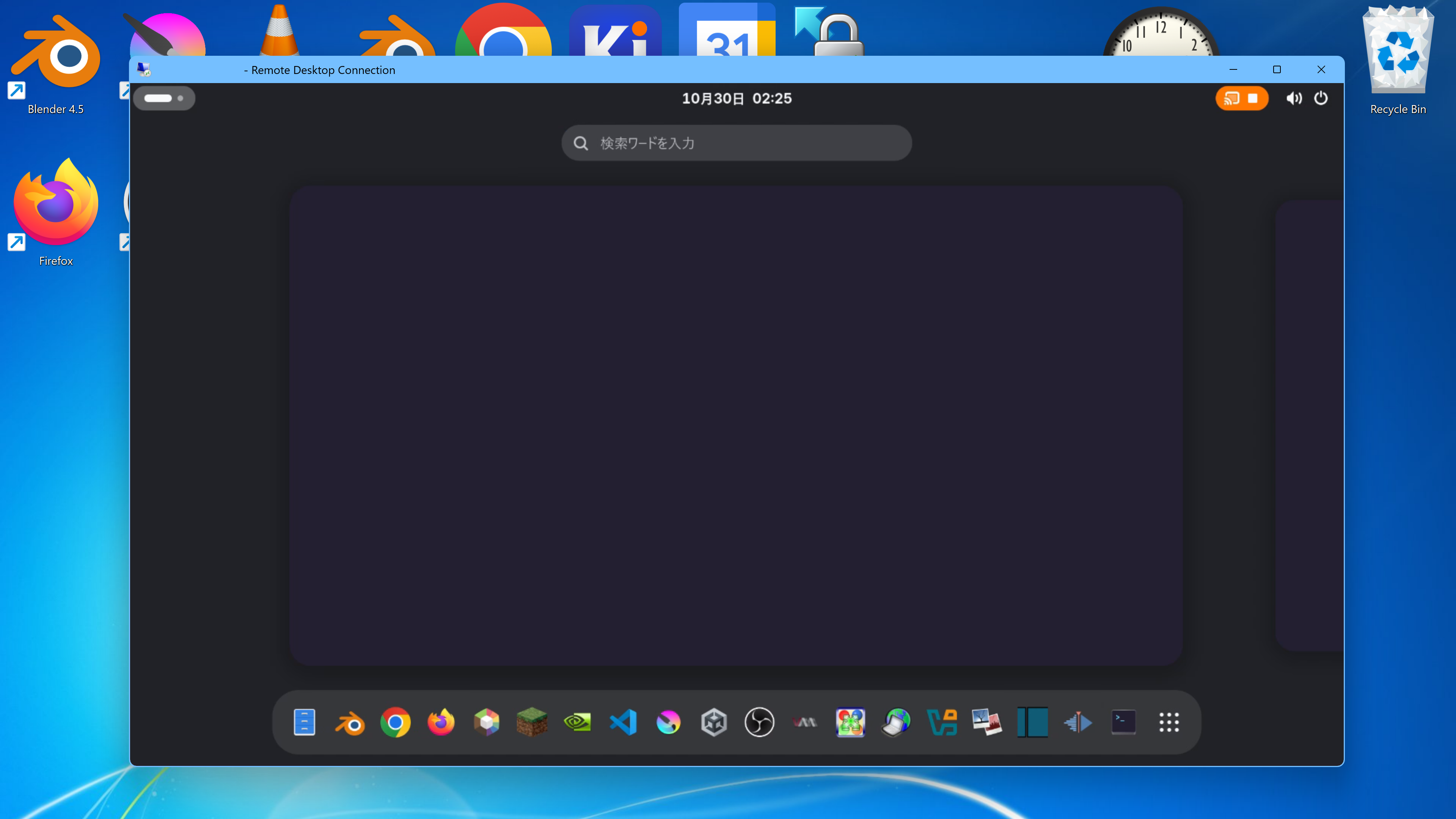Open Minecraft grass block icon

click(x=532, y=722)
